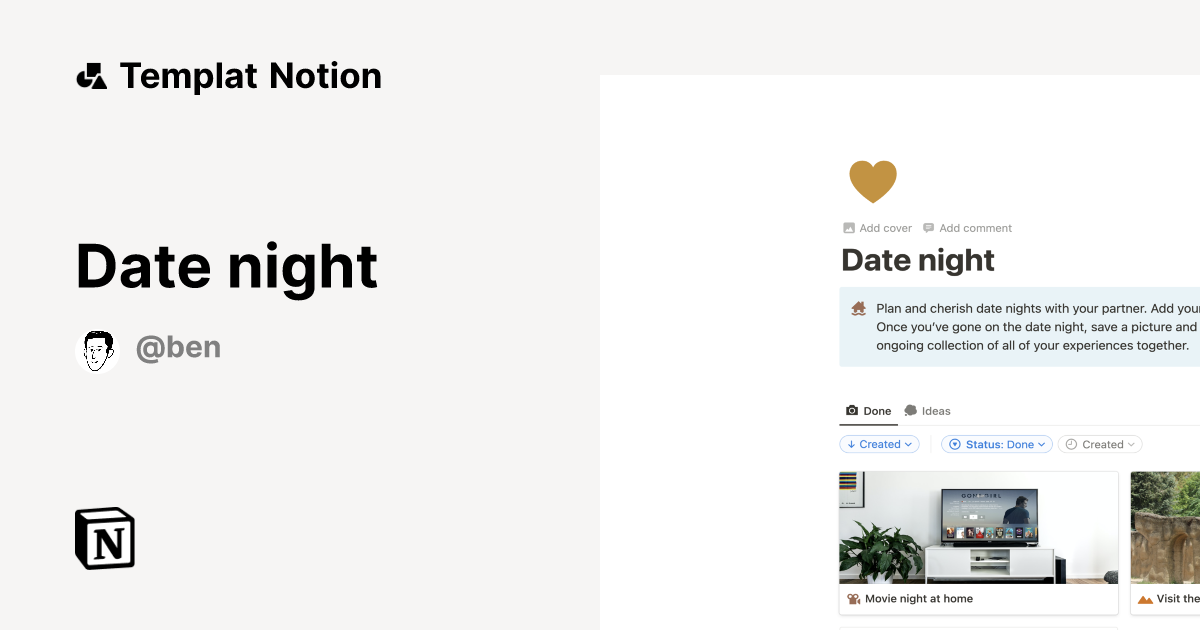Screen dimensions: 1200x630
Task: Click Add comment below the page icon
Action: coord(976,227)
